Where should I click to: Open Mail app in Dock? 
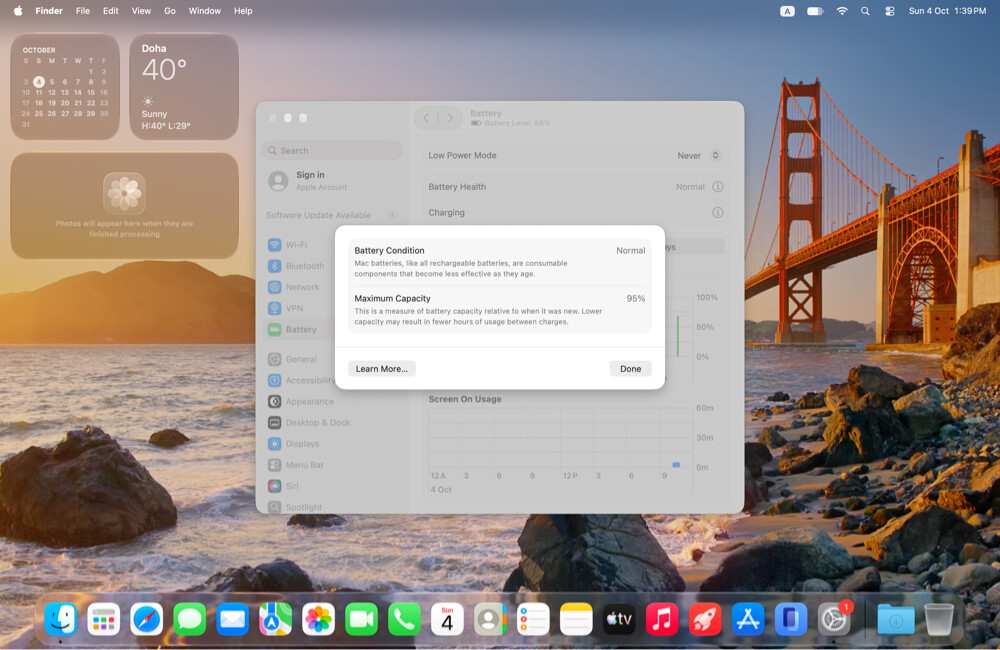(x=232, y=619)
